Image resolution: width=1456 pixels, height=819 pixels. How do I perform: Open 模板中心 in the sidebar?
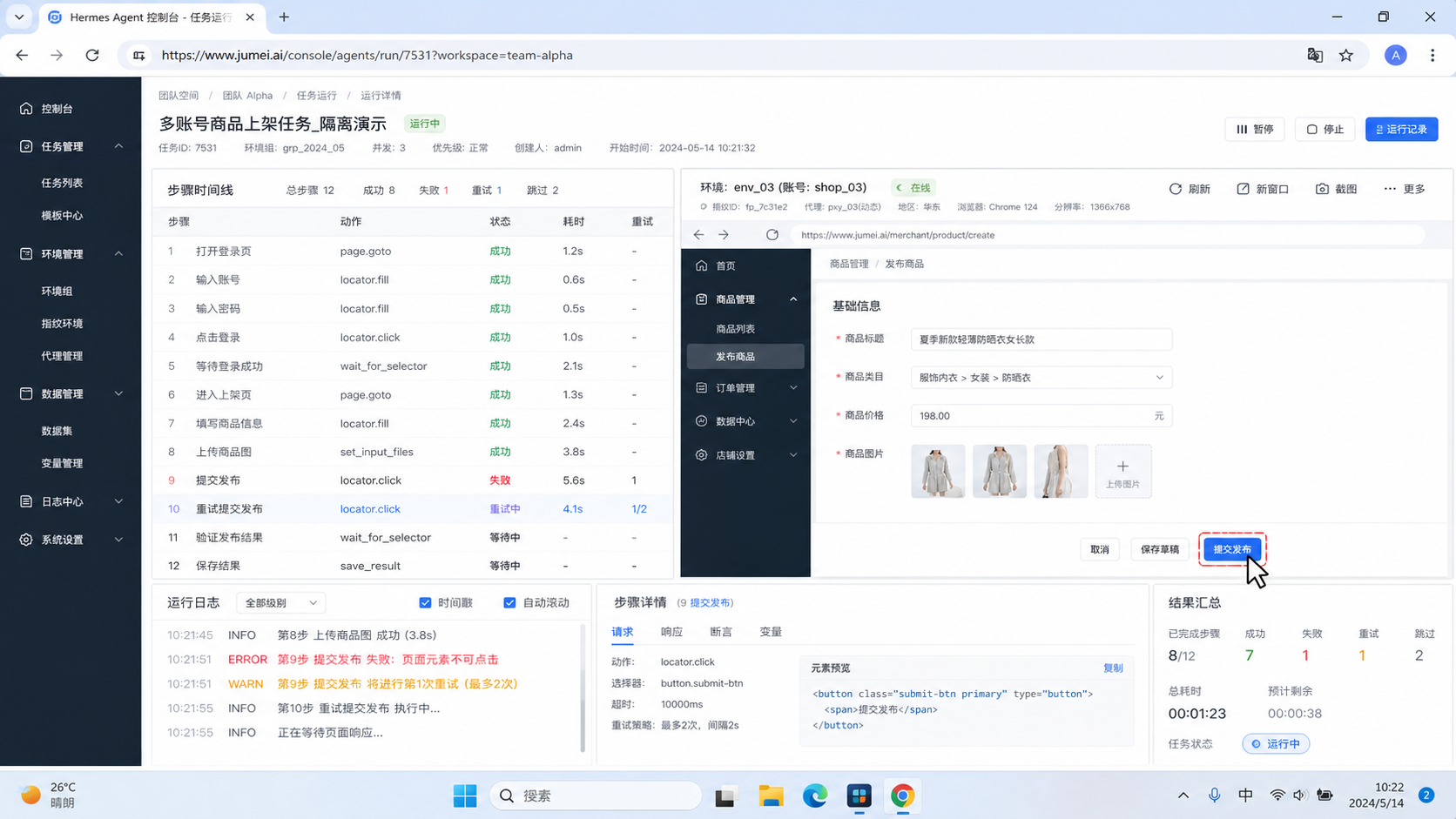62,215
